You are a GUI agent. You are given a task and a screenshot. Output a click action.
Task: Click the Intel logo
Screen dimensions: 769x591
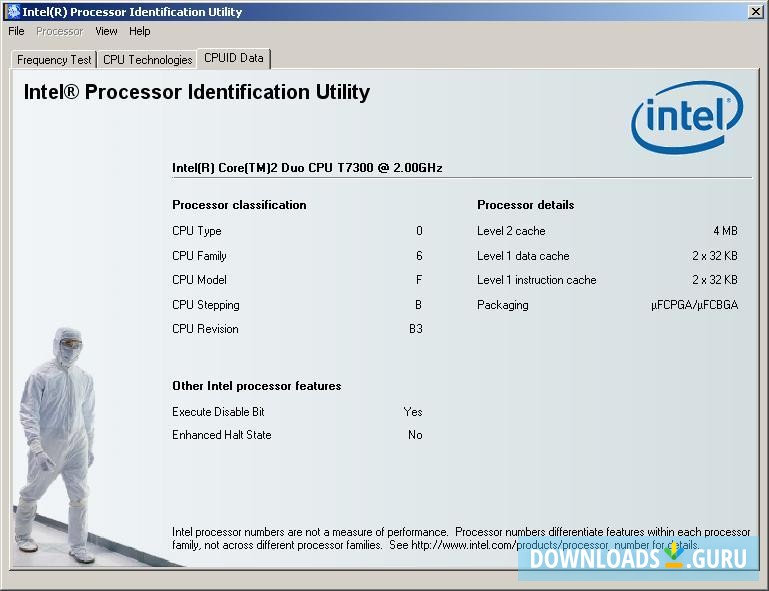pos(687,117)
